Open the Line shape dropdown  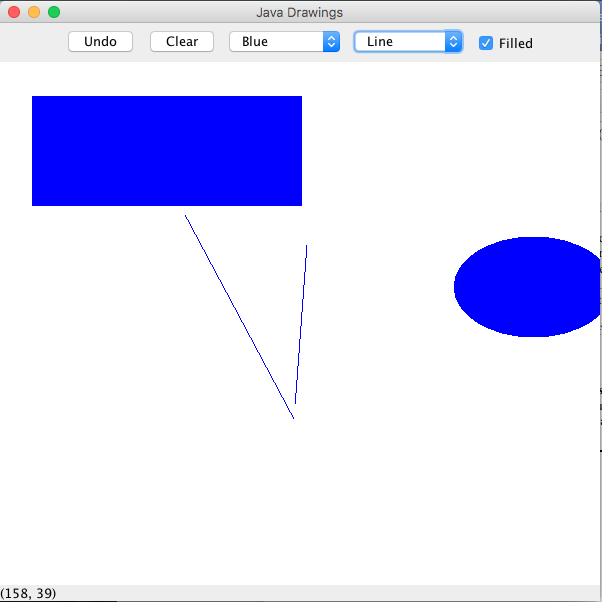pos(408,41)
